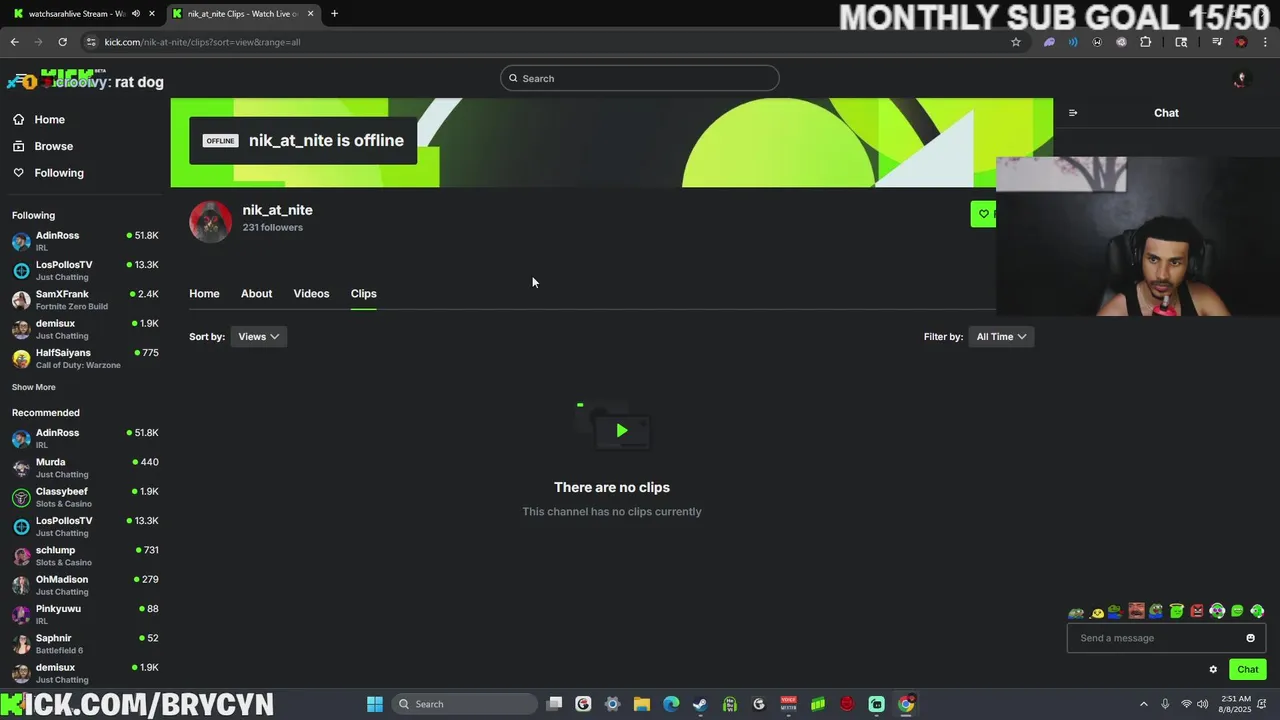Viewport: 1280px width, 720px height.
Task: Open volume control in system tray
Action: pos(1202,704)
